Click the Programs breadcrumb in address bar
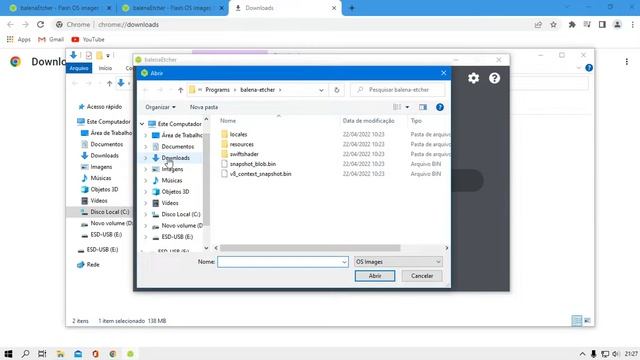Screen dimensions: 640x360 coord(218,90)
